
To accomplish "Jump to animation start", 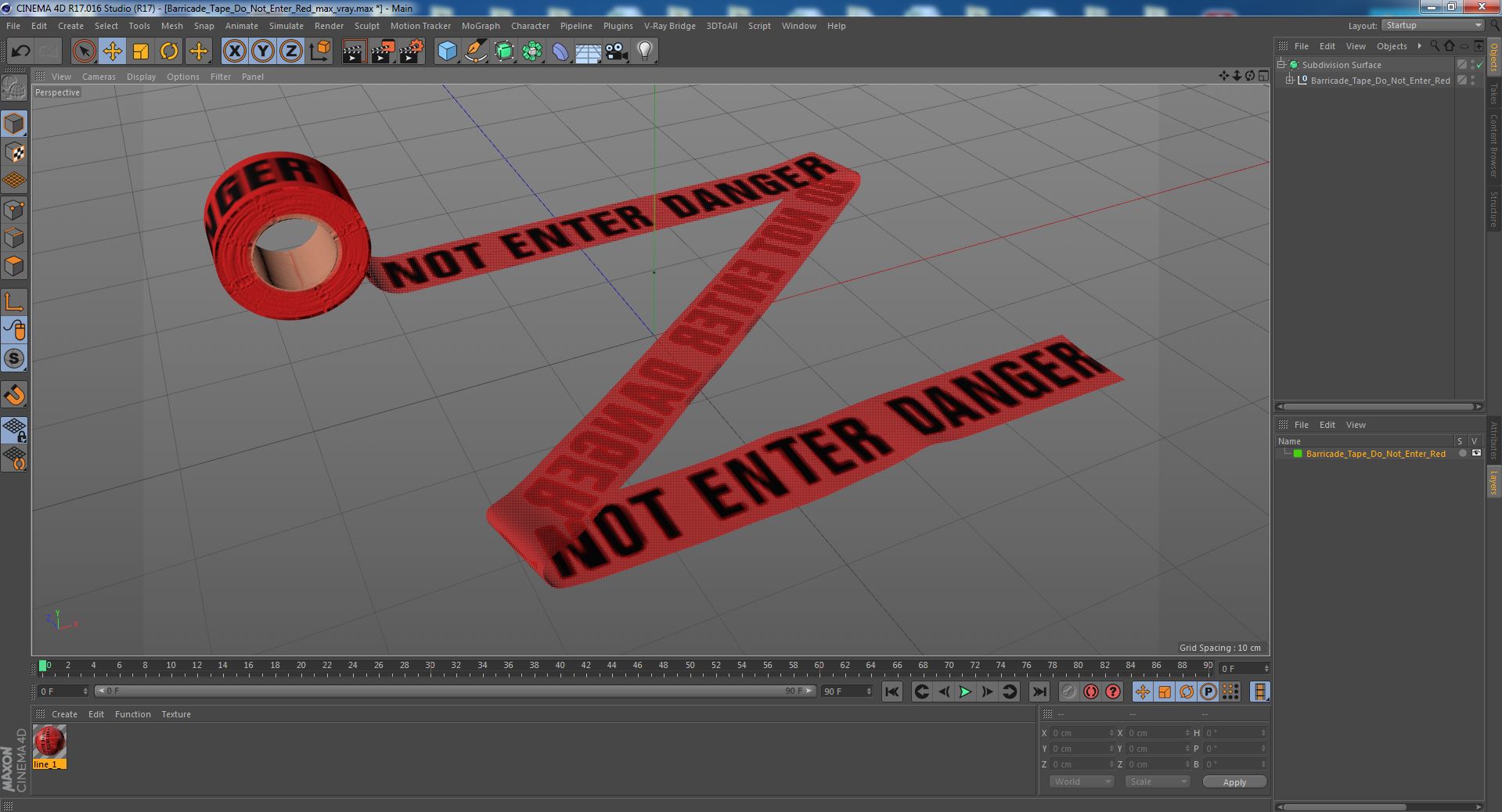I will [891, 692].
